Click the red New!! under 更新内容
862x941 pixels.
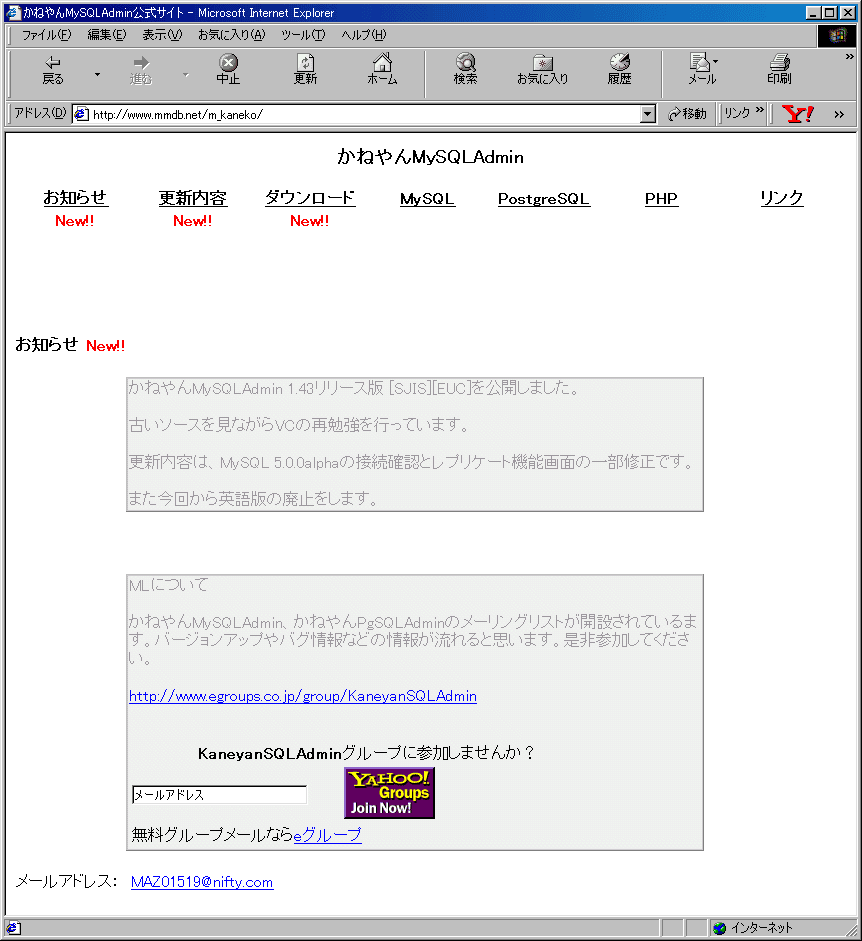click(193, 221)
